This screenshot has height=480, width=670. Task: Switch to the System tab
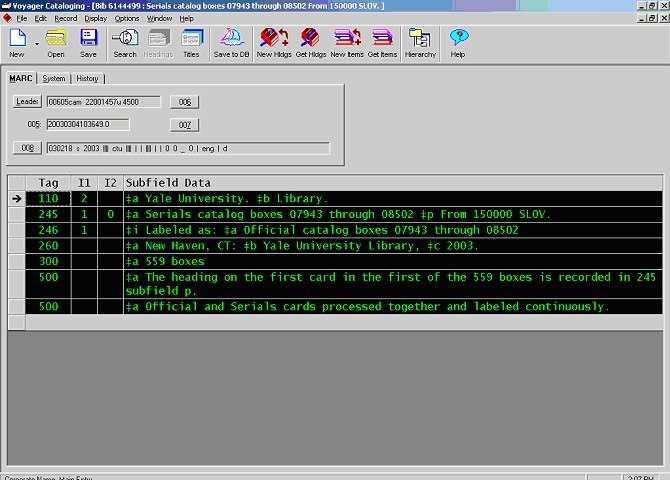(54, 78)
